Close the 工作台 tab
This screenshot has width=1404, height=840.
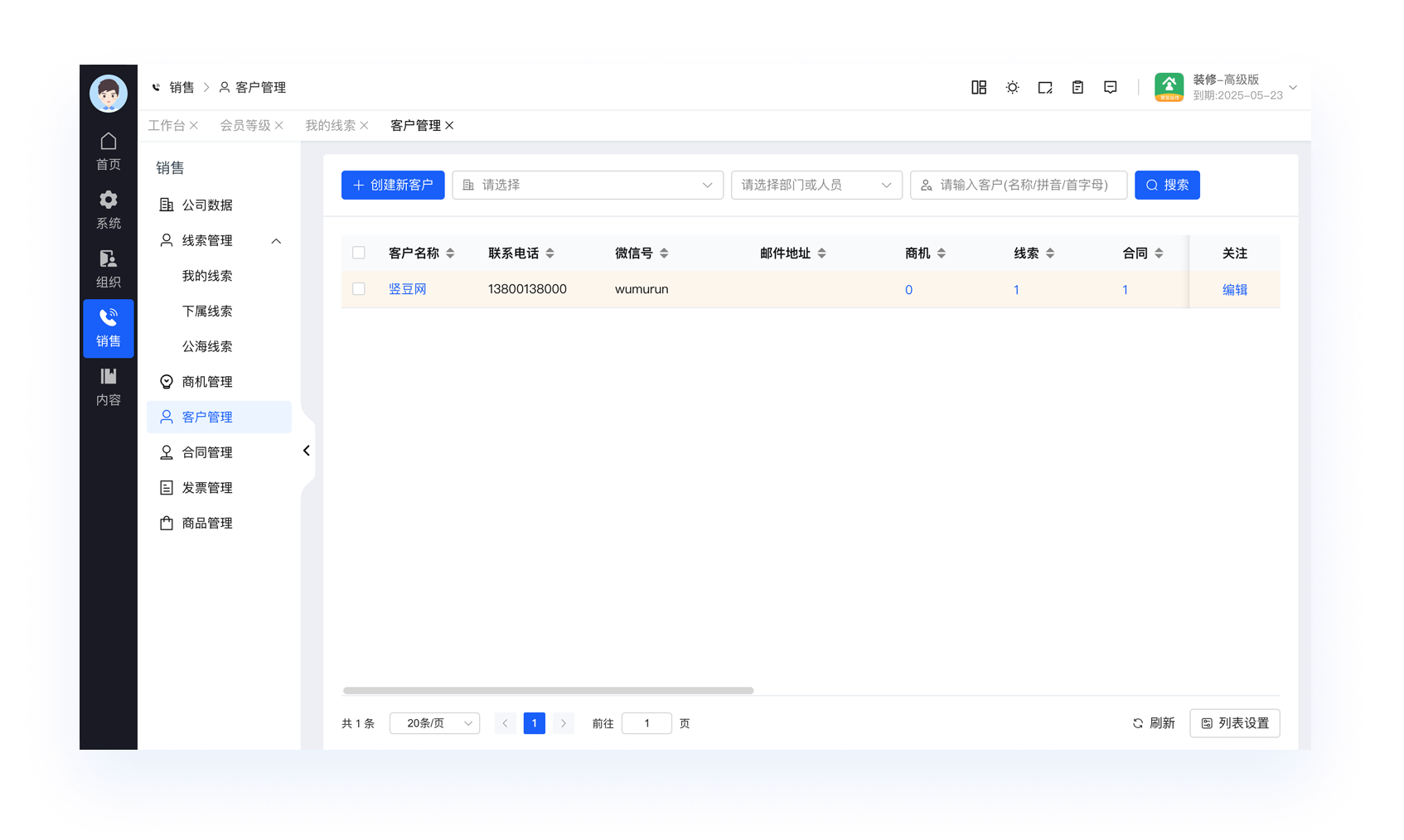(x=194, y=125)
